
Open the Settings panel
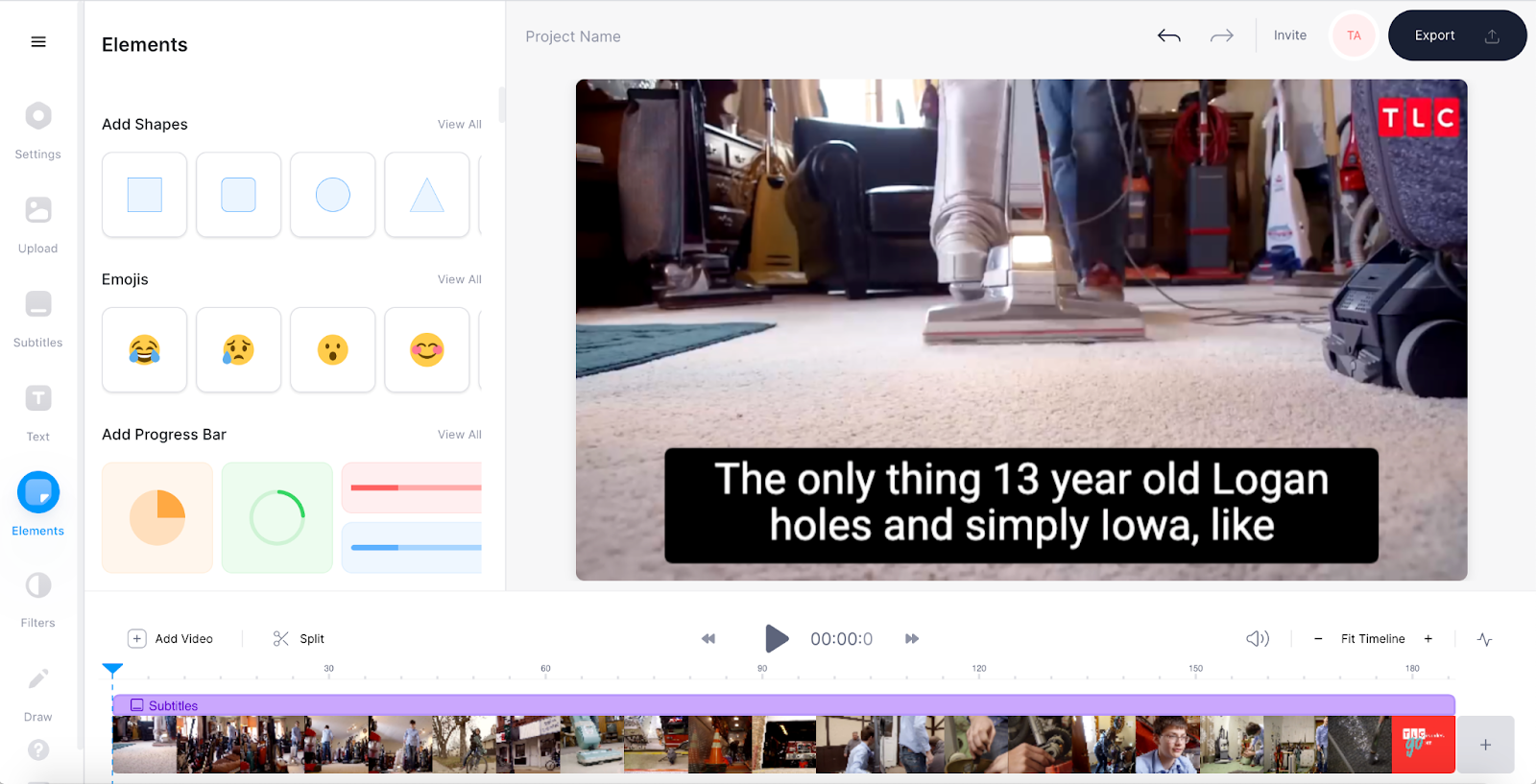(x=38, y=131)
